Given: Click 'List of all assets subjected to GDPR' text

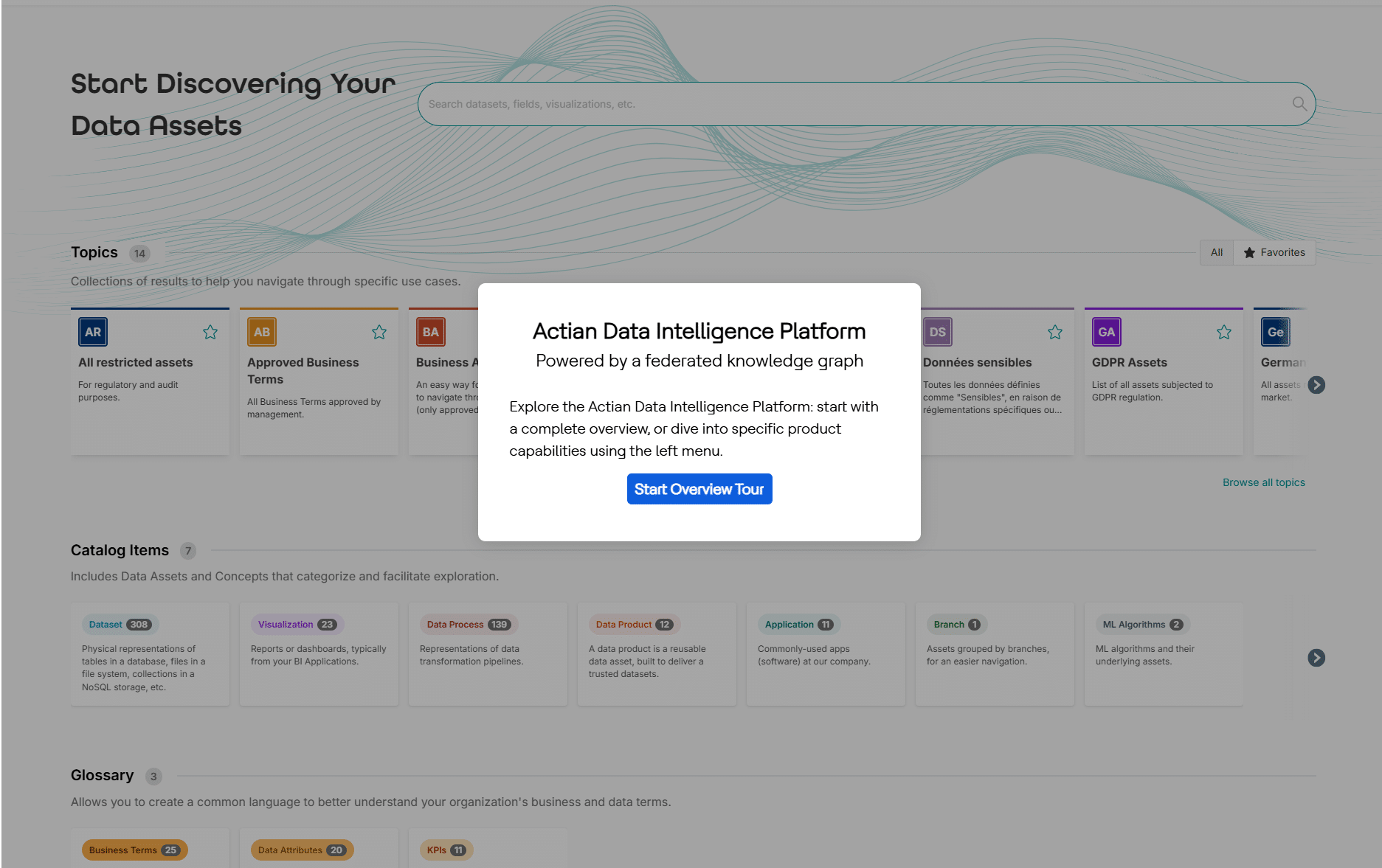Looking at the screenshot, I should [x=1153, y=391].
